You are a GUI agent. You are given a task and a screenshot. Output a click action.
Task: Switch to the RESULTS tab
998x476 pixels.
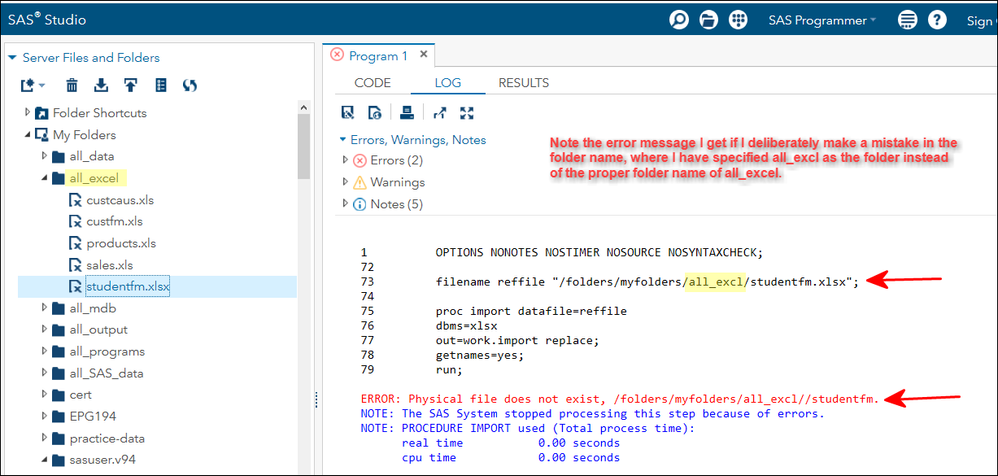[523, 83]
